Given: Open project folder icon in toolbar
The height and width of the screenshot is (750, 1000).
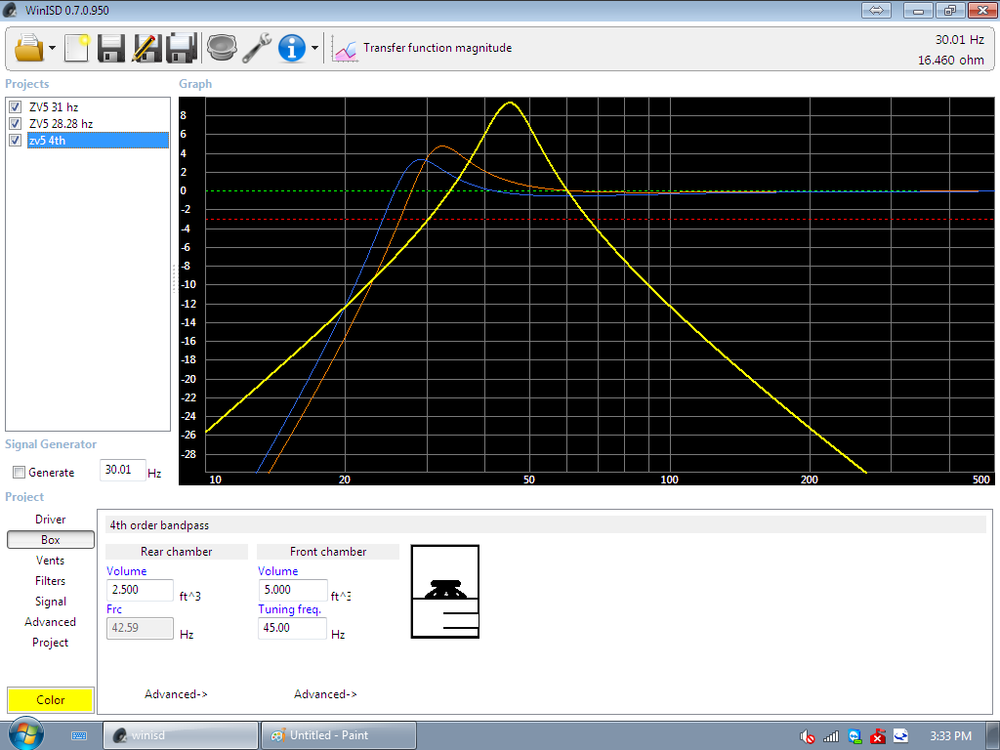Looking at the screenshot, I should pyautogui.click(x=29, y=48).
